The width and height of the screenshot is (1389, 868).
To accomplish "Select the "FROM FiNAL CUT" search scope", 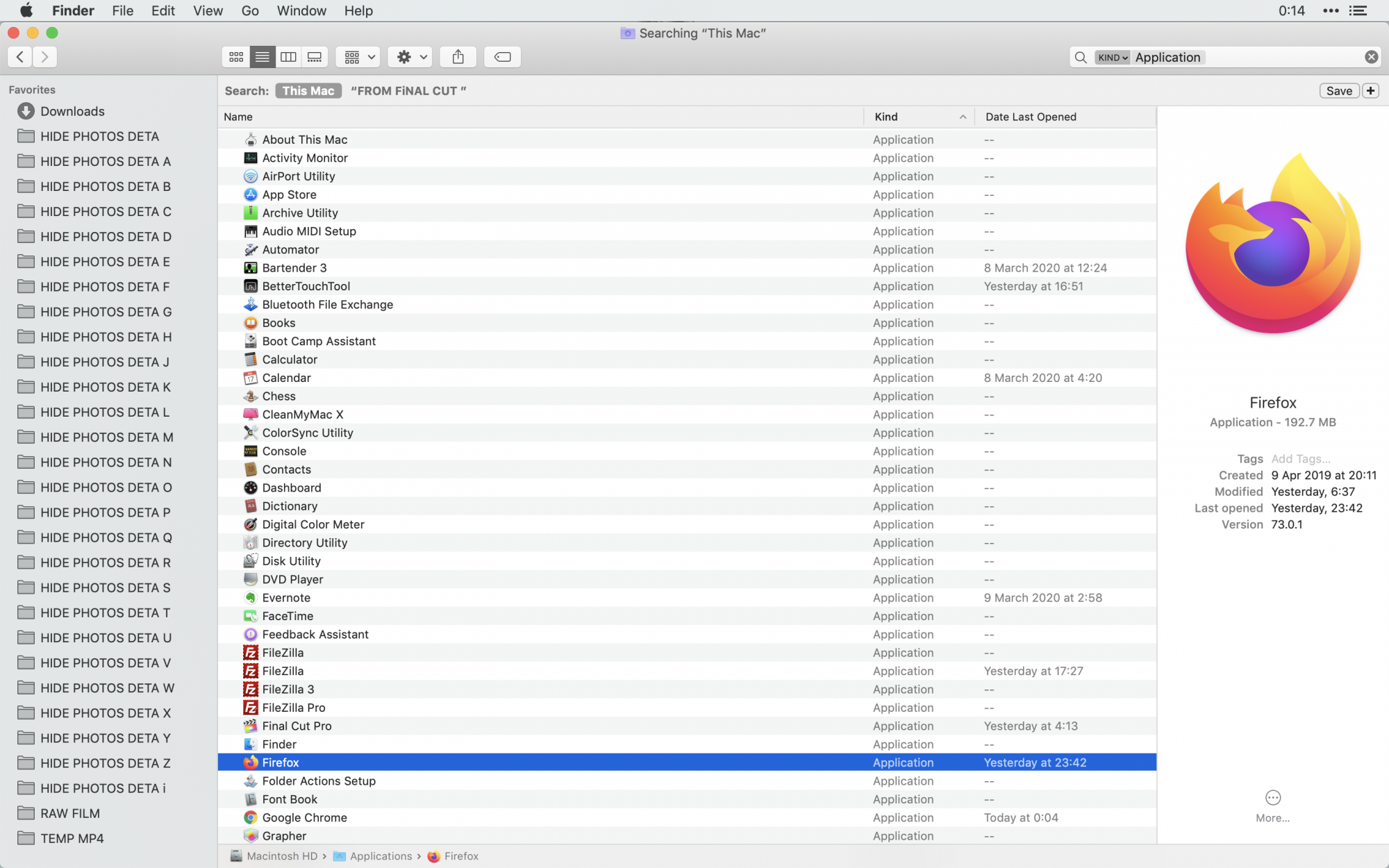I will click(x=408, y=91).
